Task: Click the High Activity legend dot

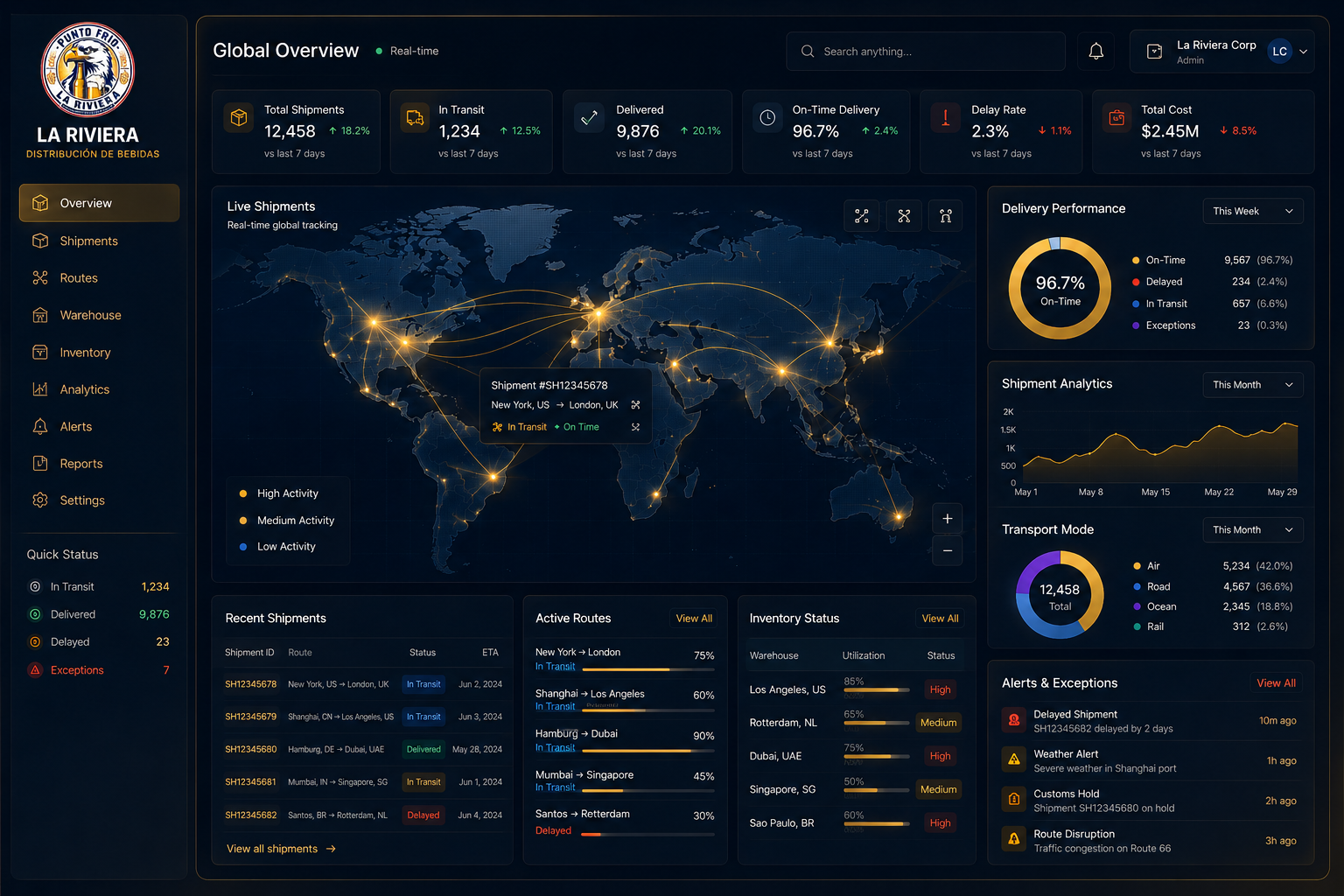Action: click(243, 493)
